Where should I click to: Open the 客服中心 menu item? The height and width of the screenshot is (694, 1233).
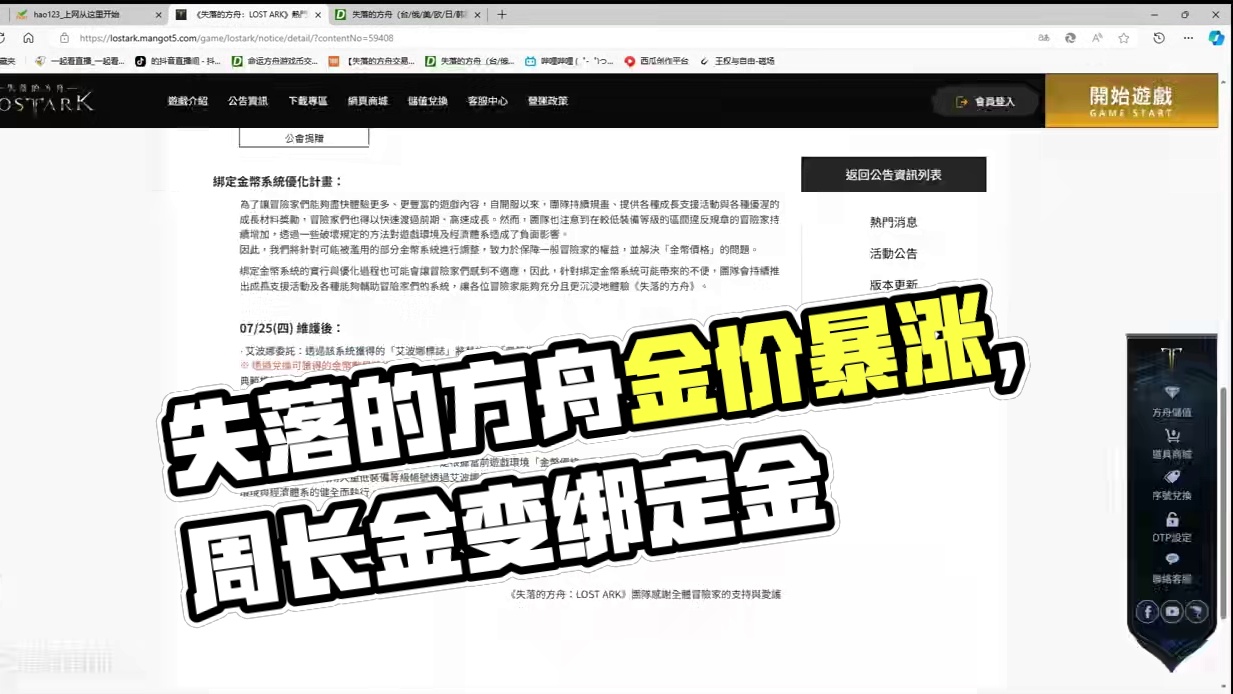(488, 101)
